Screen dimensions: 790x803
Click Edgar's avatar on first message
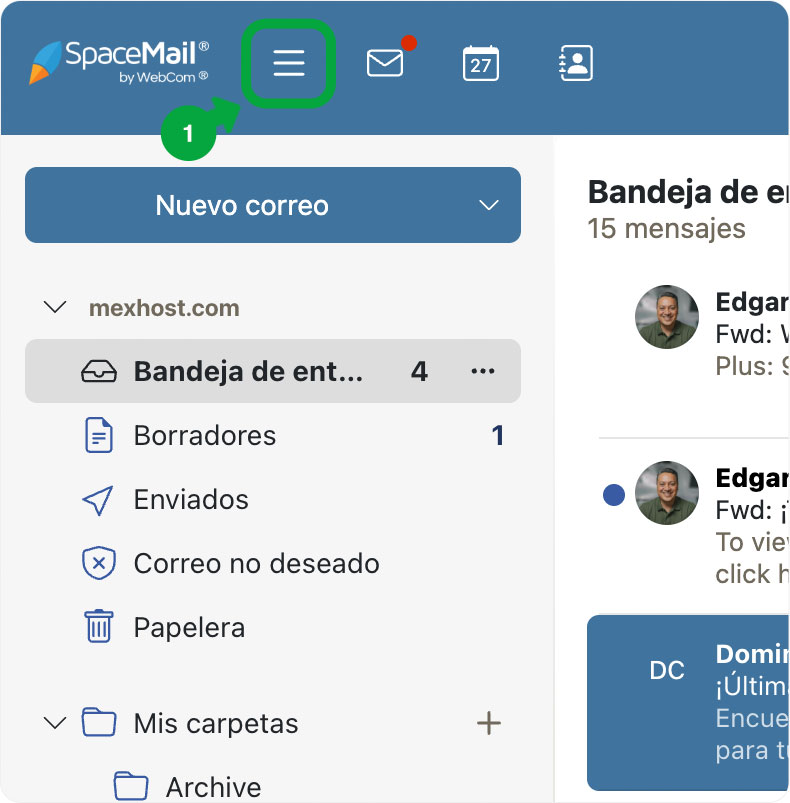pyautogui.click(x=667, y=317)
